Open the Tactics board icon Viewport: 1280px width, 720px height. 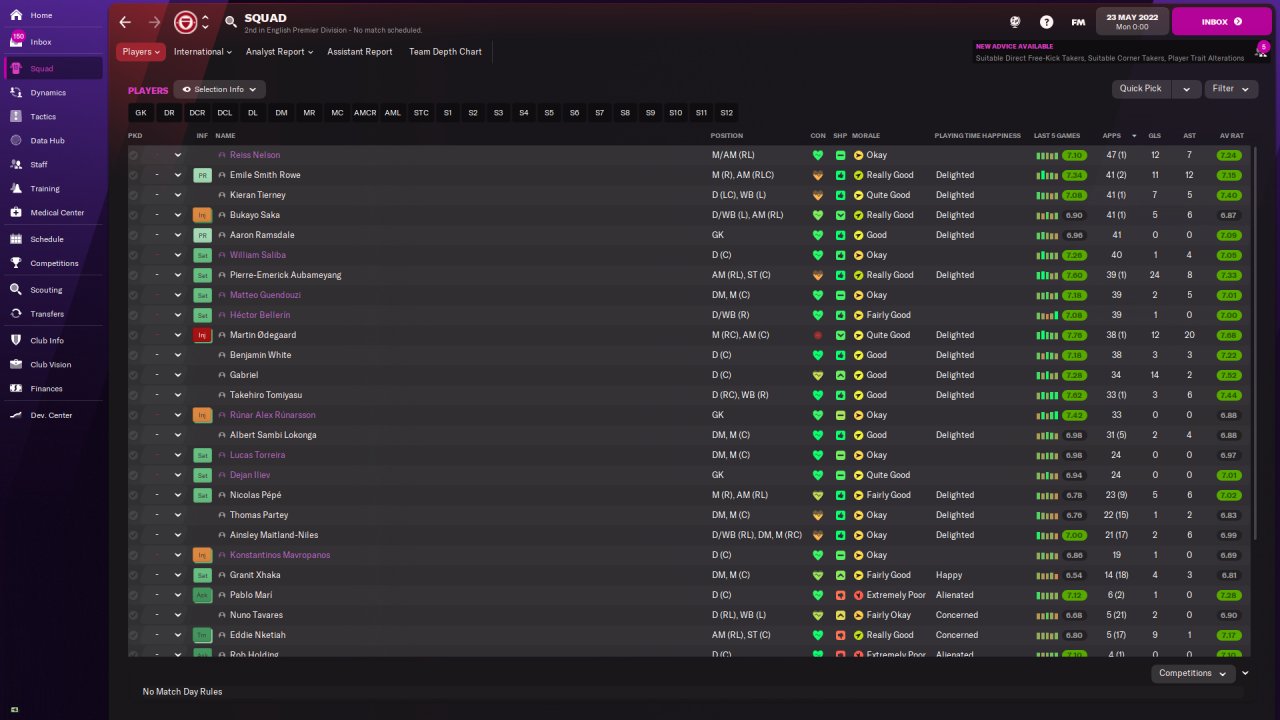tap(16, 116)
